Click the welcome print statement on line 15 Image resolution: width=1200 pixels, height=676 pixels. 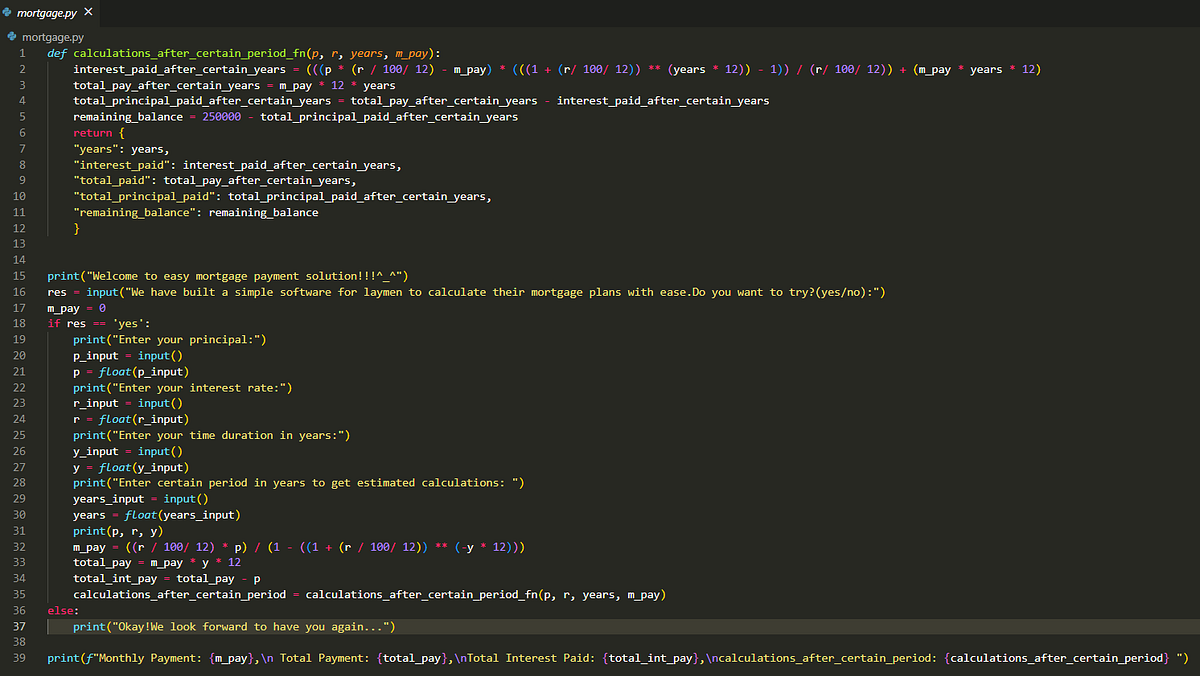pos(230,275)
